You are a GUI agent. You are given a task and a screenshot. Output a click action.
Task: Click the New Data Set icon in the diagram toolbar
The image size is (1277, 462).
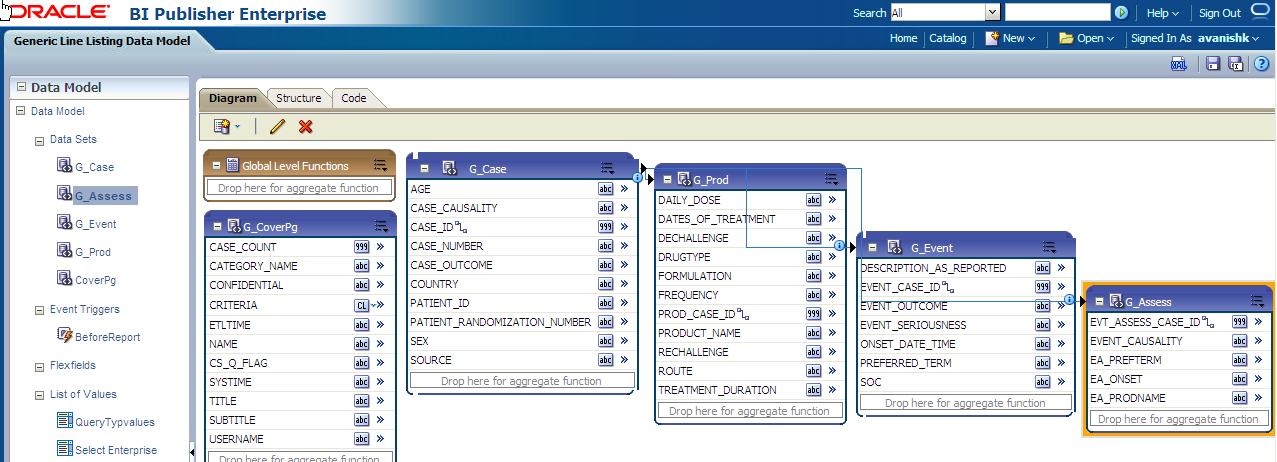point(222,126)
